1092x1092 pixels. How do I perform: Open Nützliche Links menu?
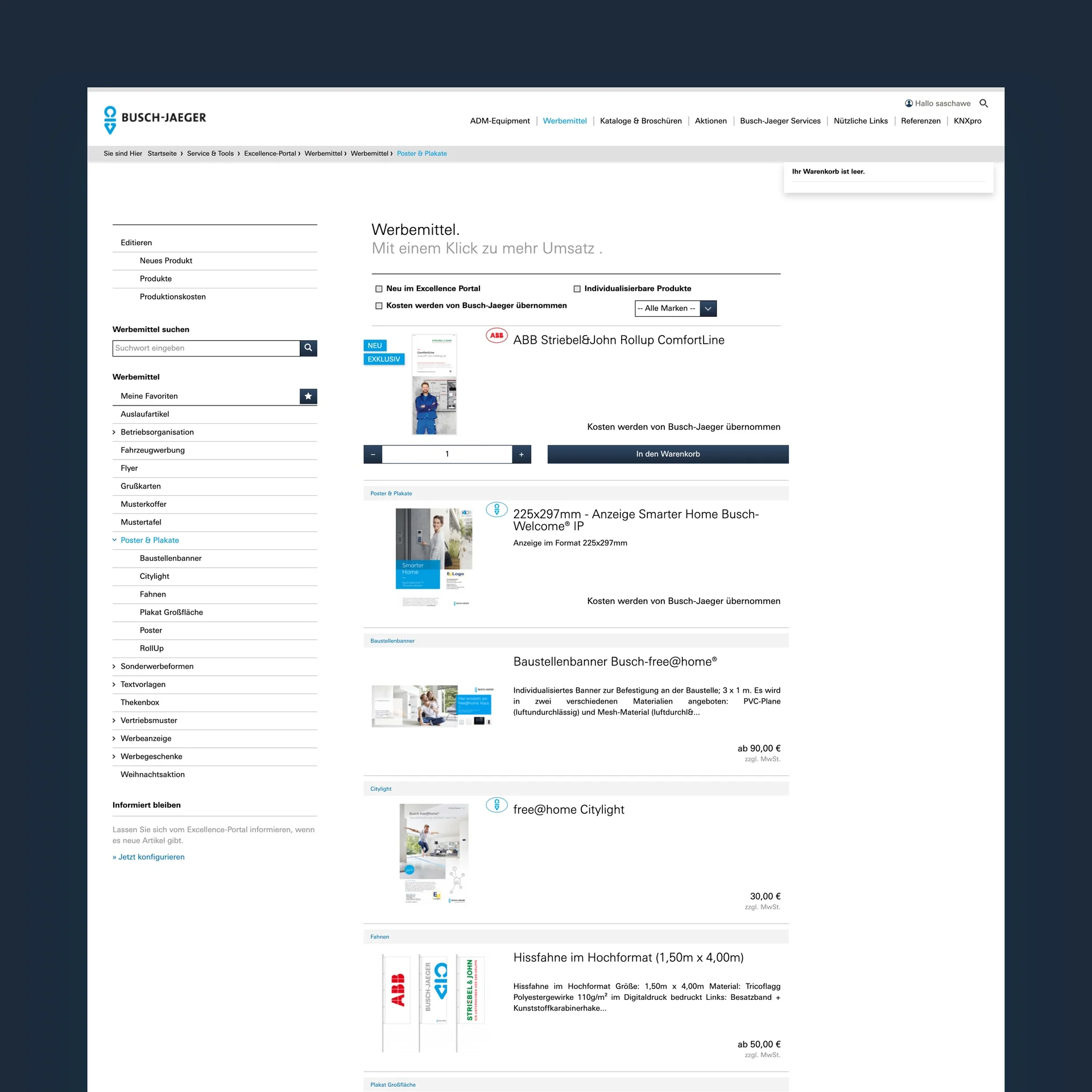(x=861, y=121)
